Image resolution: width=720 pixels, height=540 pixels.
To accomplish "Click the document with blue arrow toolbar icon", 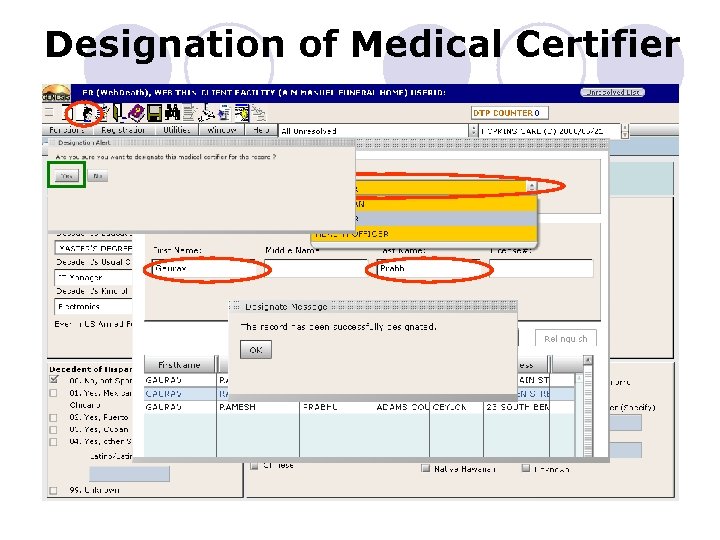I will click(225, 113).
